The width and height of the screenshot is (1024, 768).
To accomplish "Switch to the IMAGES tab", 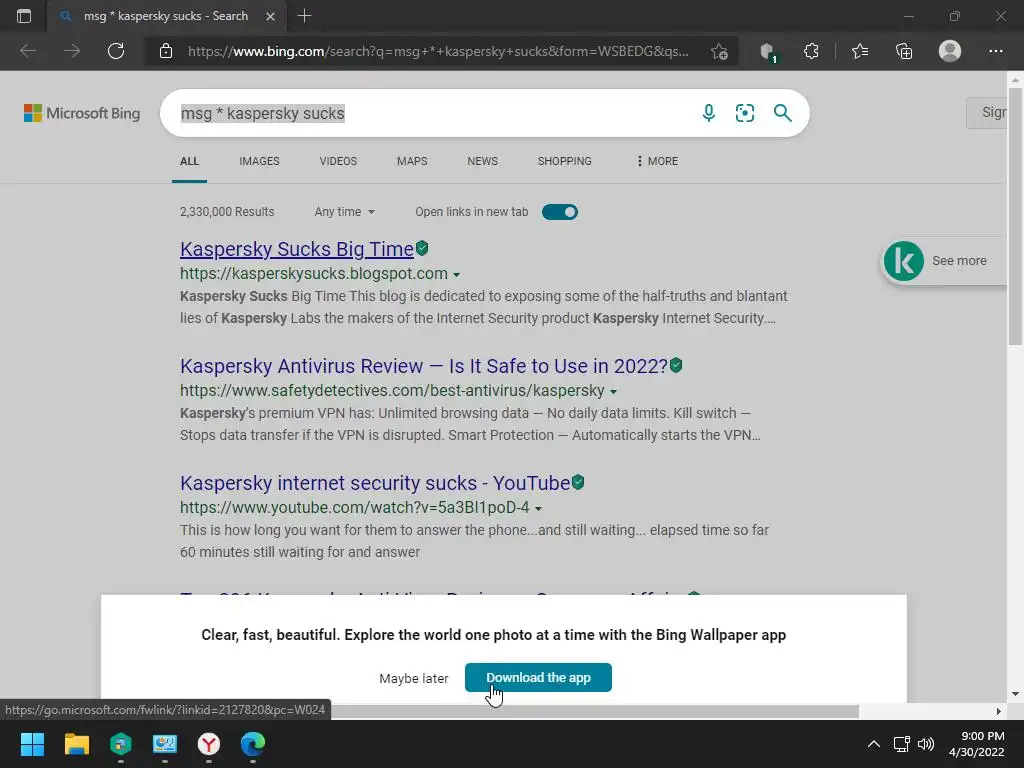I will point(259,161).
